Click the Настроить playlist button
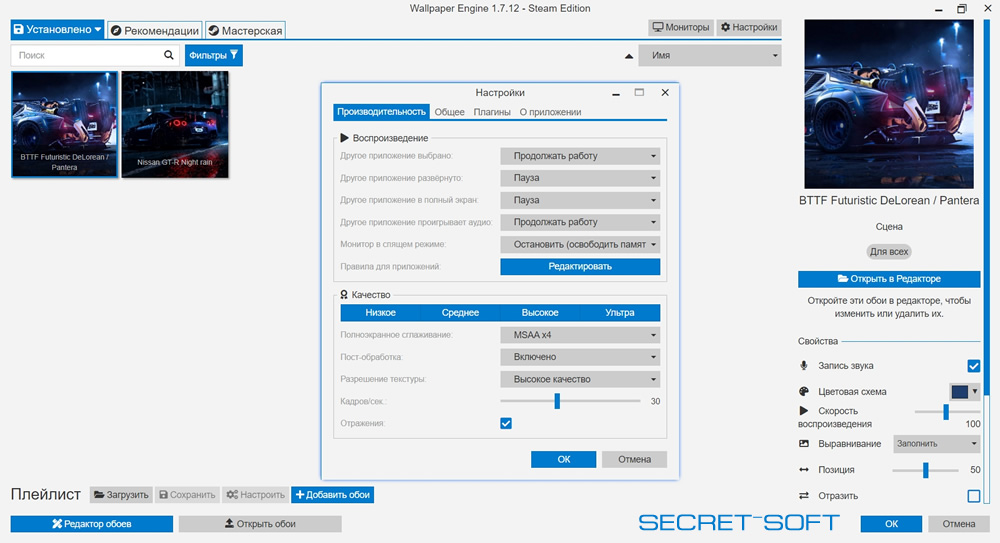 click(255, 495)
